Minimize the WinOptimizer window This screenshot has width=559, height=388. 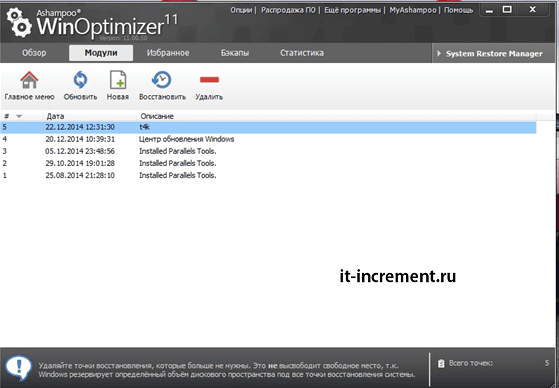click(489, 10)
